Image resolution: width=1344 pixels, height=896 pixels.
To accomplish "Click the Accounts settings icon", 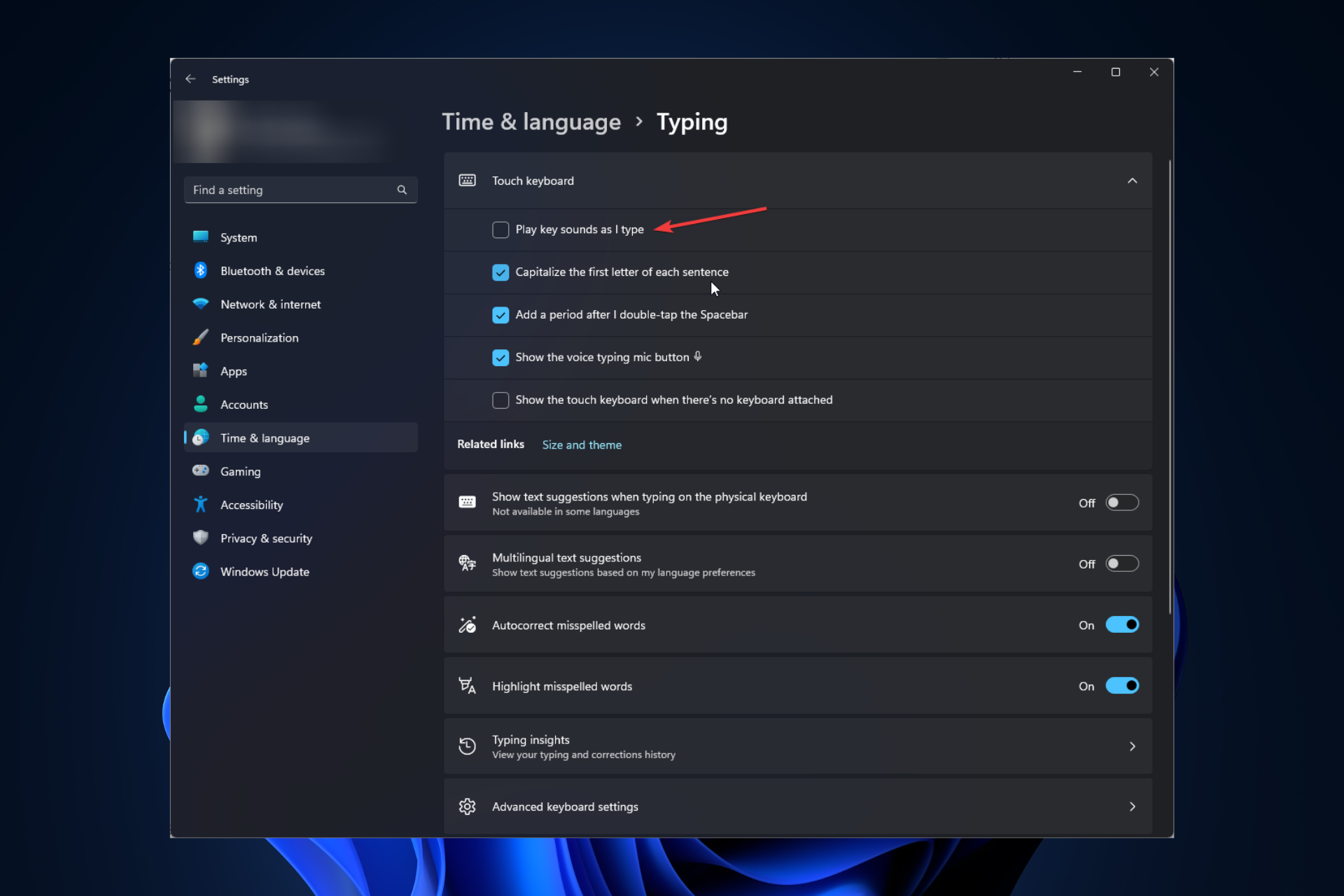I will (x=199, y=404).
